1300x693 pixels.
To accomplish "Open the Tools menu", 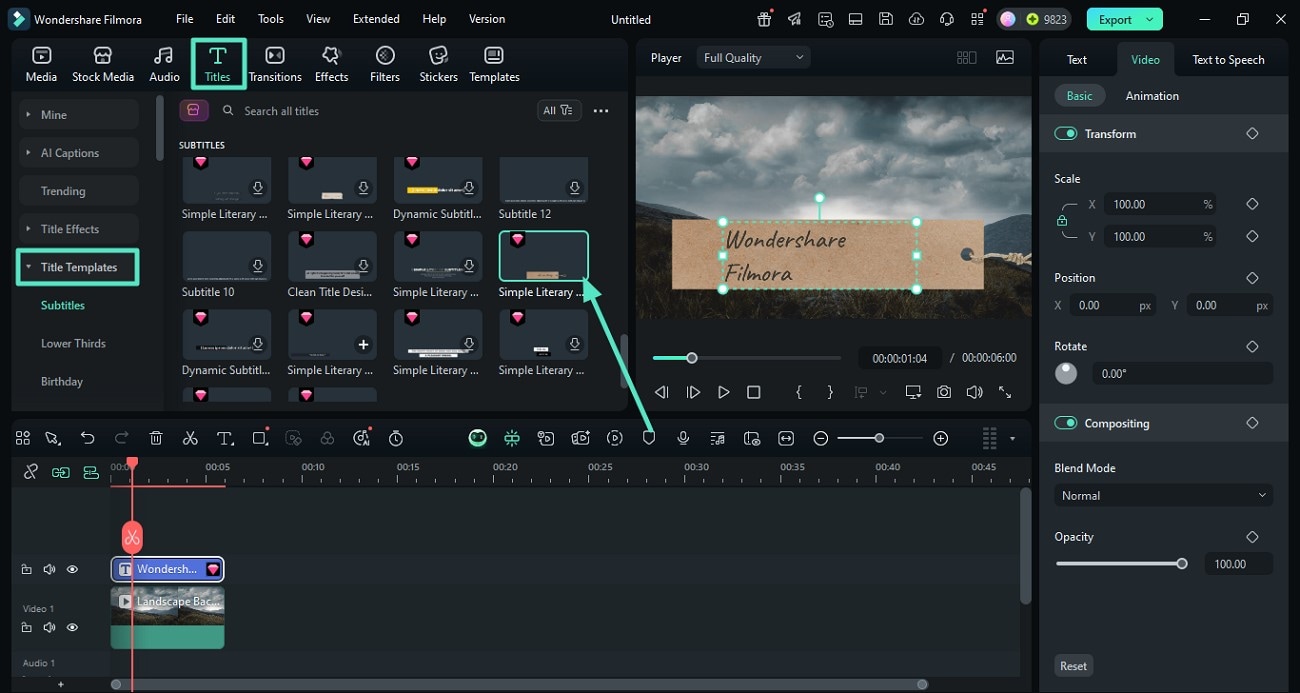I will 271,19.
